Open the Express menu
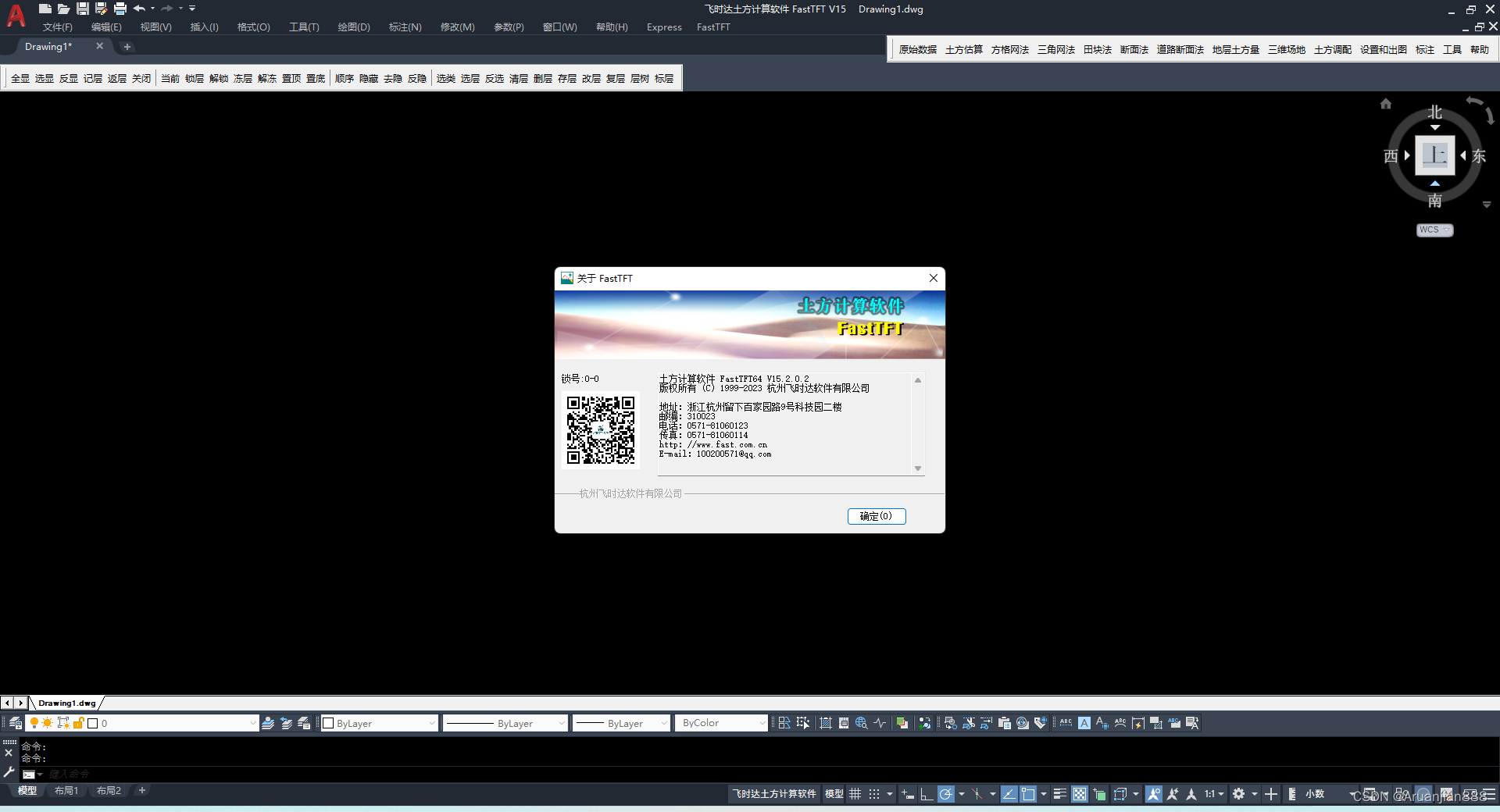1500x812 pixels. pos(664,27)
